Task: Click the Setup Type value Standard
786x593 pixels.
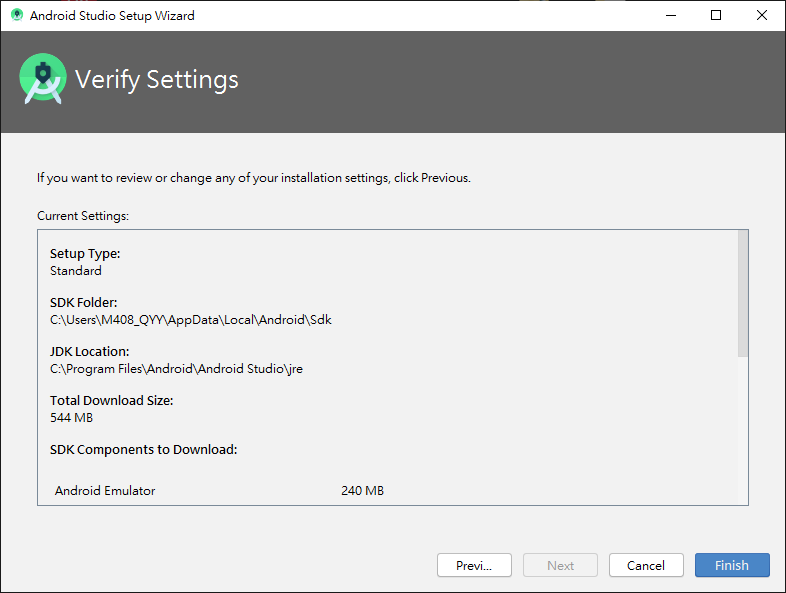Action: pos(76,271)
